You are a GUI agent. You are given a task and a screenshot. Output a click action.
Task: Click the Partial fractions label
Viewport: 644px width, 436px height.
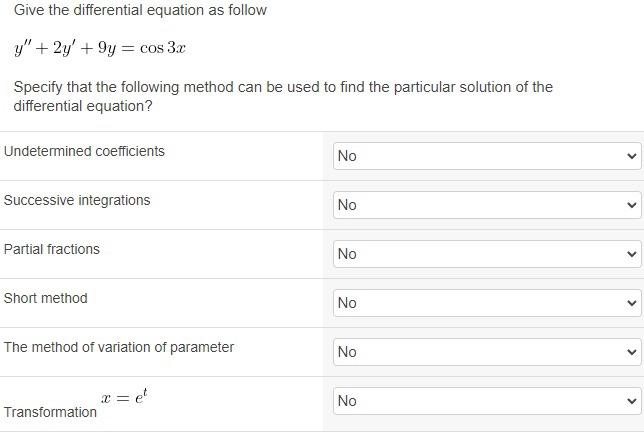[52, 249]
